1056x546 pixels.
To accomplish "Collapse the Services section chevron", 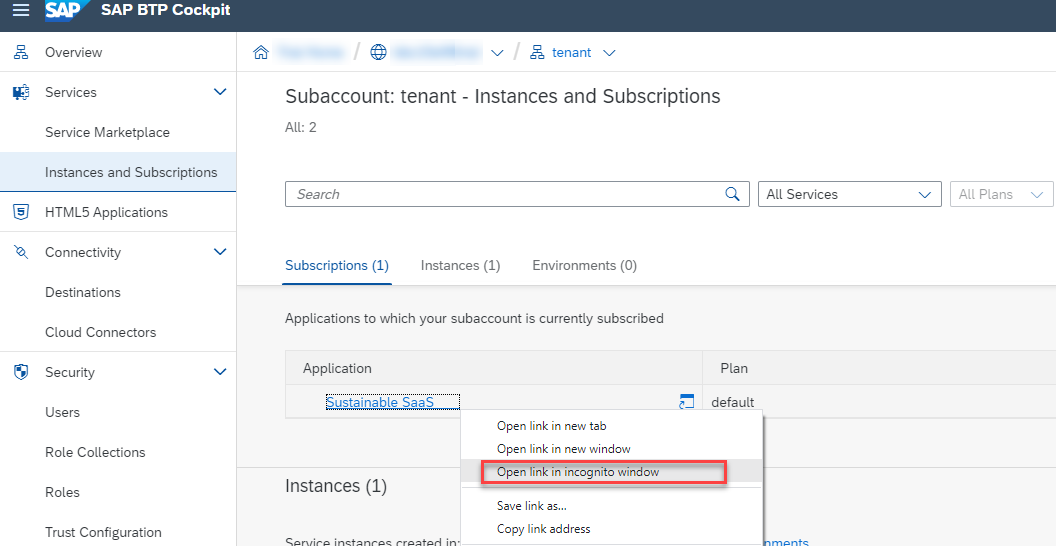I will point(220,92).
